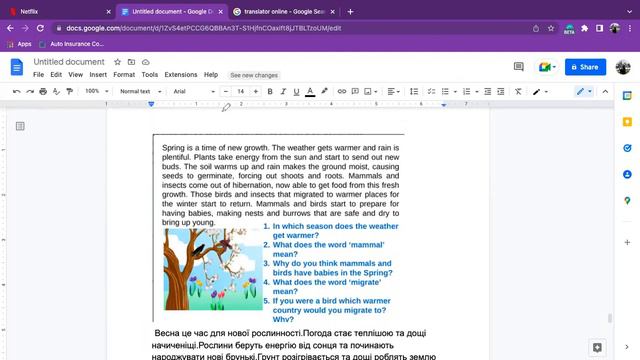Open the File menu
The height and width of the screenshot is (360, 640).
click(x=38, y=75)
